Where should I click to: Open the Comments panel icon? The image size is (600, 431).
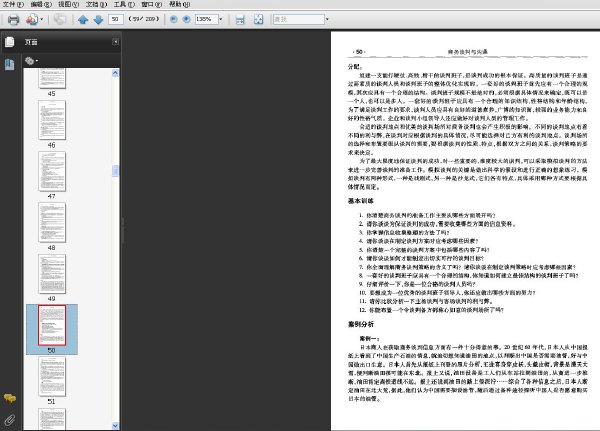[10, 398]
